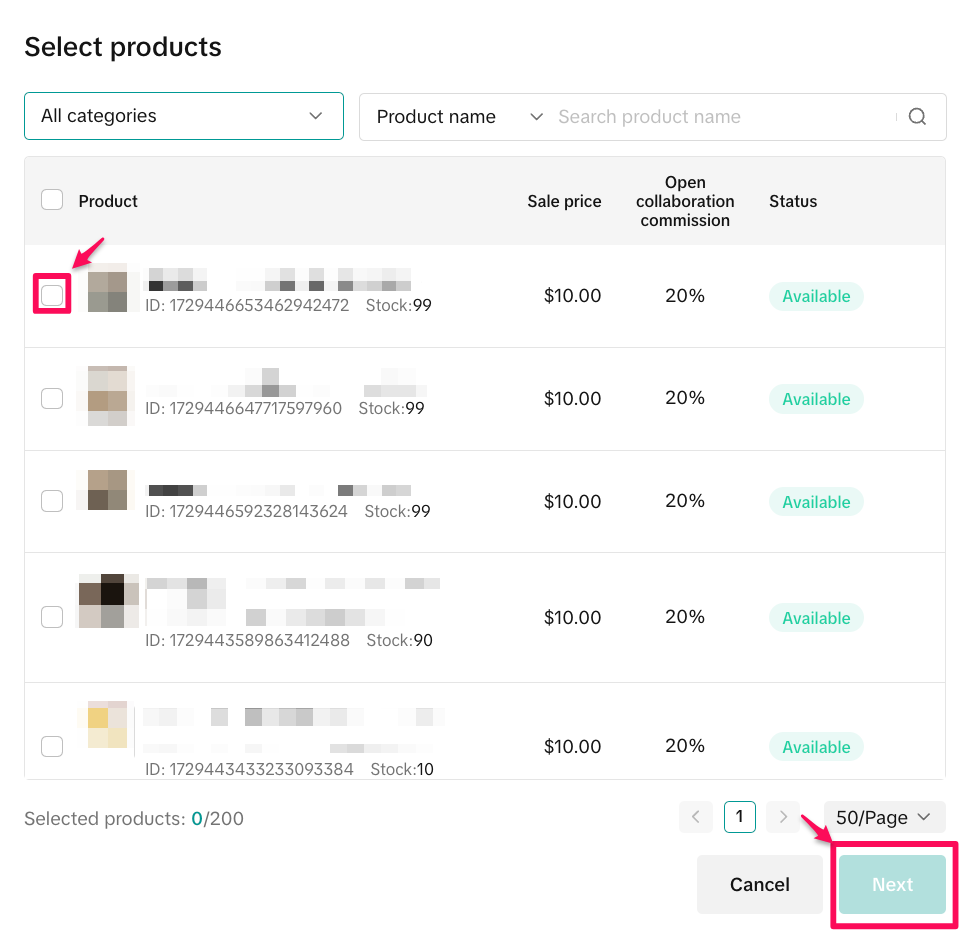
Task: Go to the previous page arrow
Action: 695,817
